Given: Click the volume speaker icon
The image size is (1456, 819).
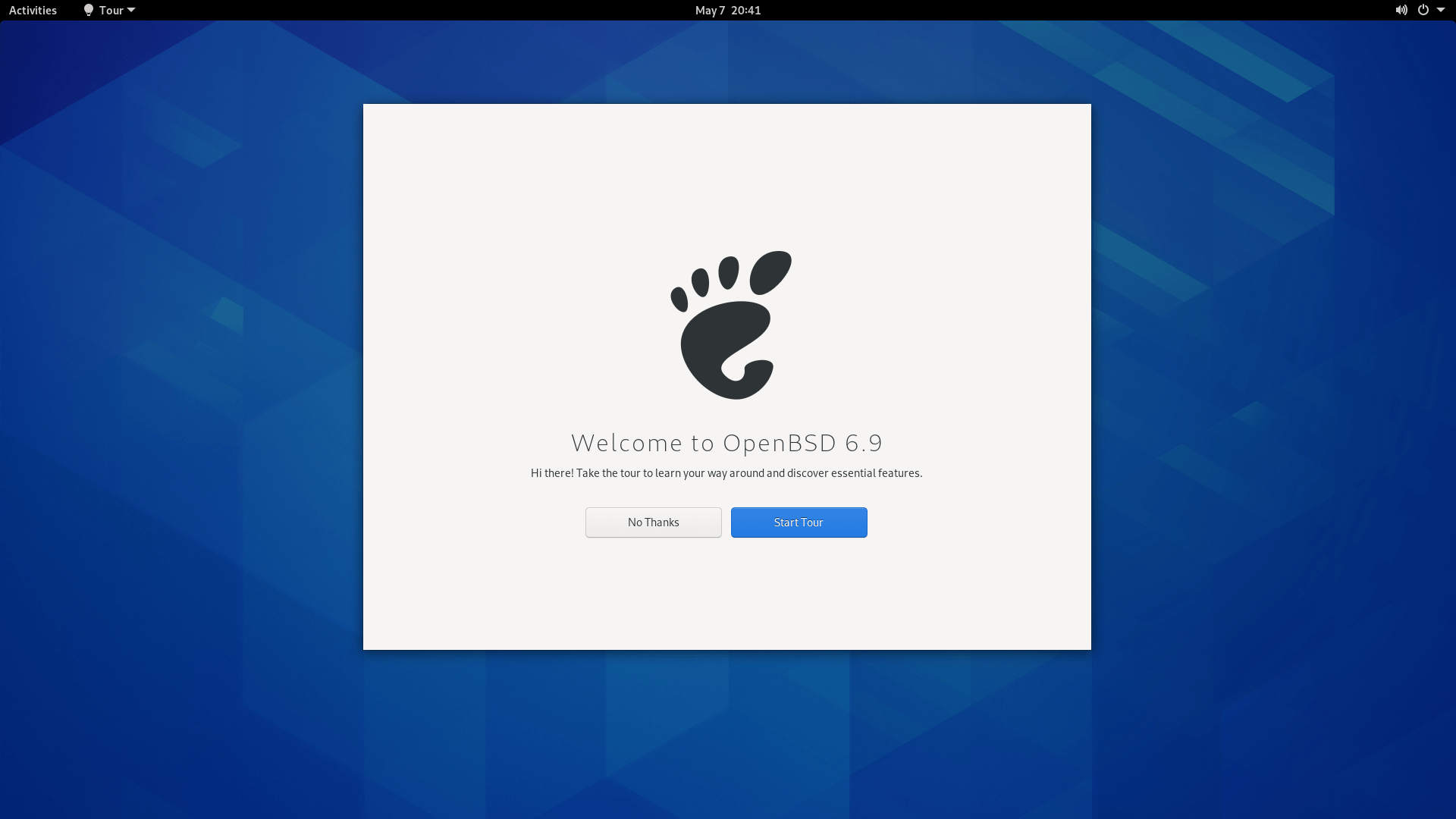Looking at the screenshot, I should click(1401, 10).
